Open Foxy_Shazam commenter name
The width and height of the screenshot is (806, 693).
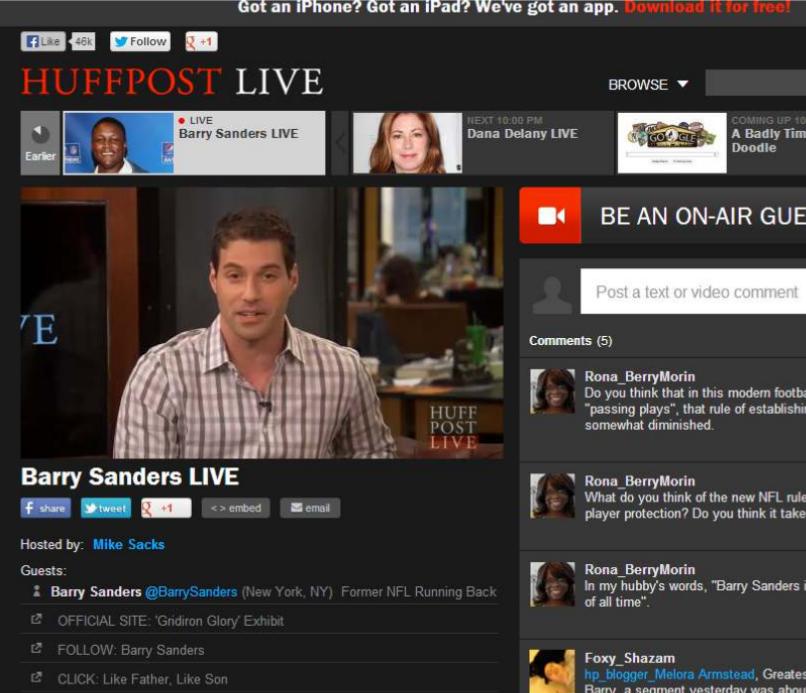click(630, 658)
